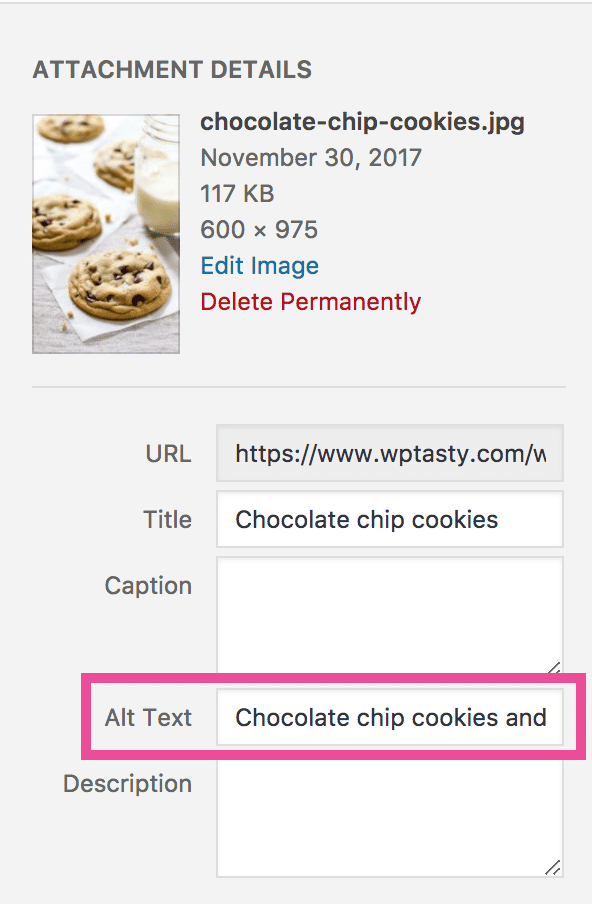Viewport: 592px width, 904px height.
Task: Click inside the Title input field
Action: [388, 519]
